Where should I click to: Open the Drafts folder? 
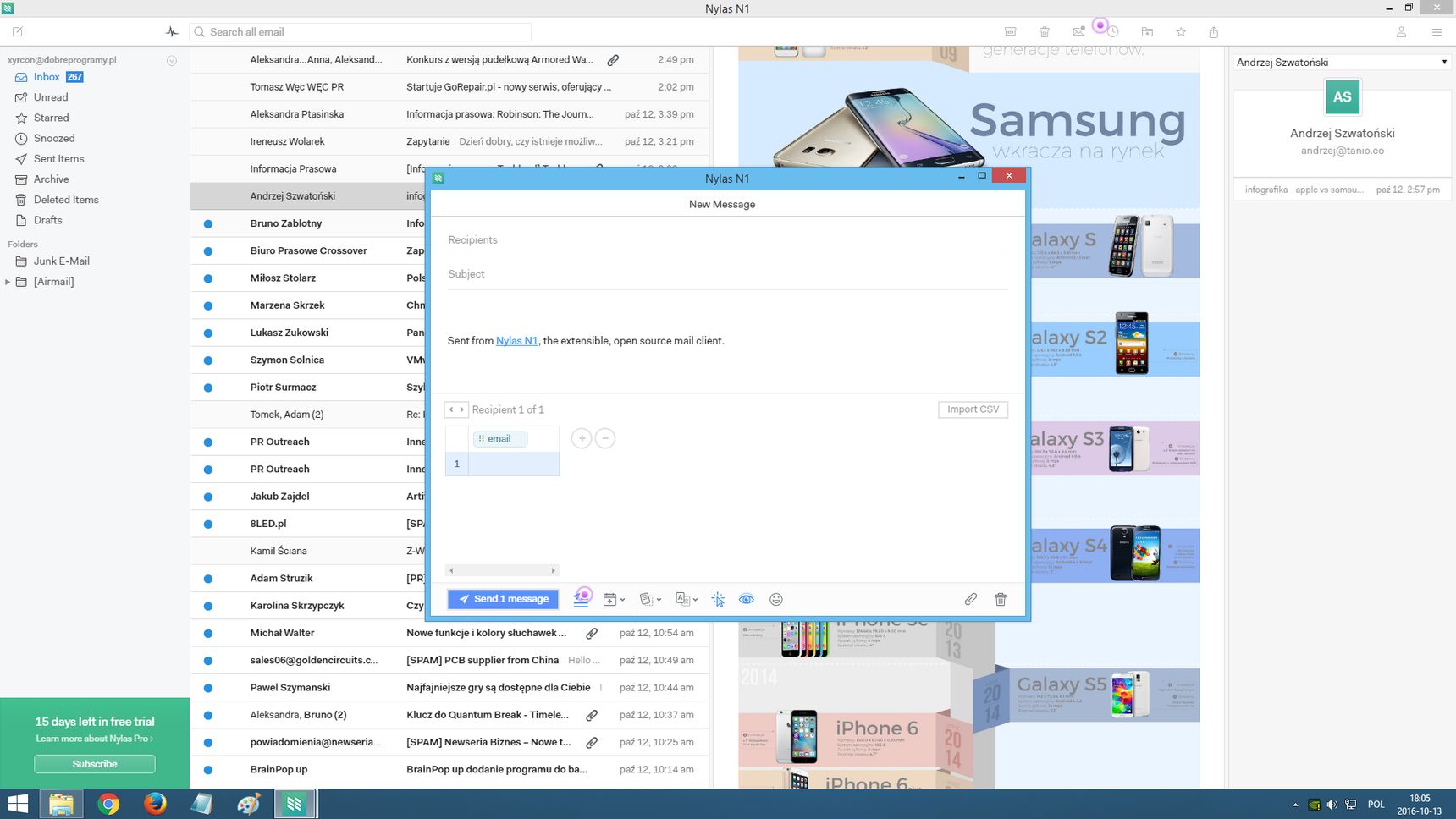48,220
